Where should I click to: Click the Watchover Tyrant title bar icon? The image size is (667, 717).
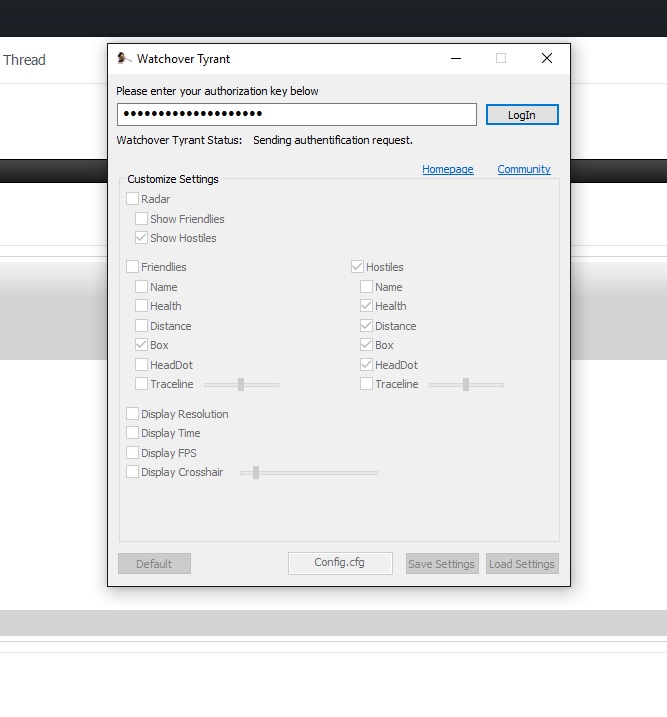(x=124, y=59)
